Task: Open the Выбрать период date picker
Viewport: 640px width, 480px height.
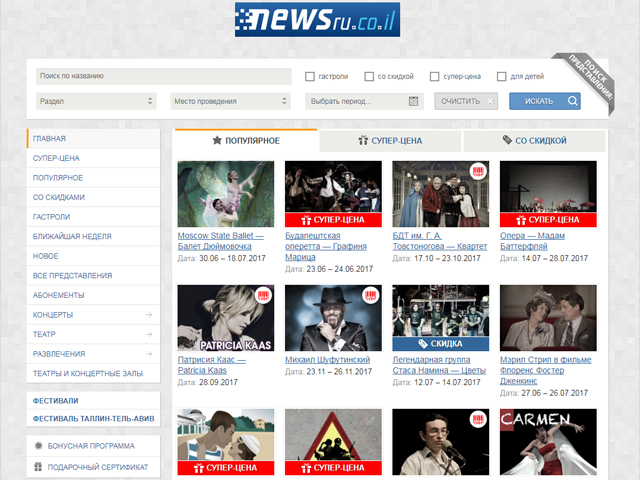Action: pos(364,101)
